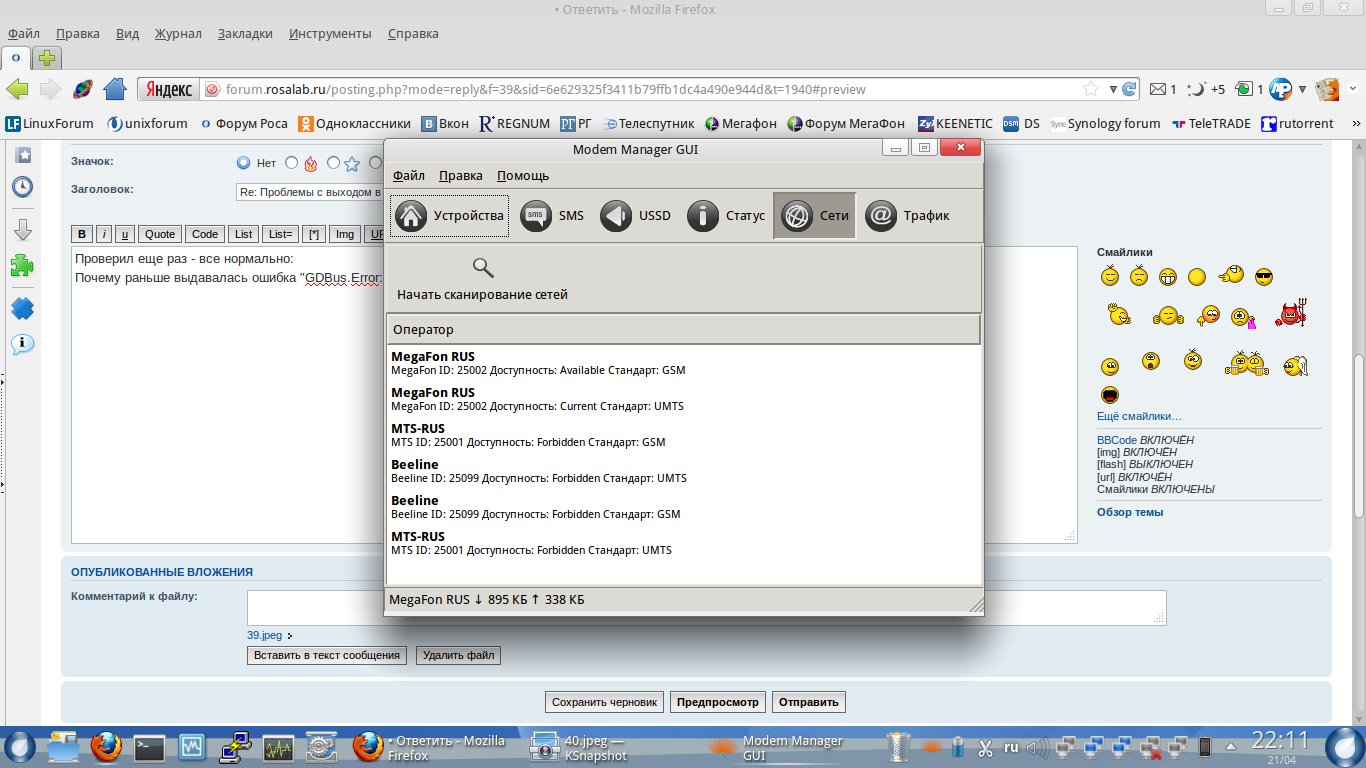
Task: Switch to the SMS tab
Action: (x=553, y=216)
